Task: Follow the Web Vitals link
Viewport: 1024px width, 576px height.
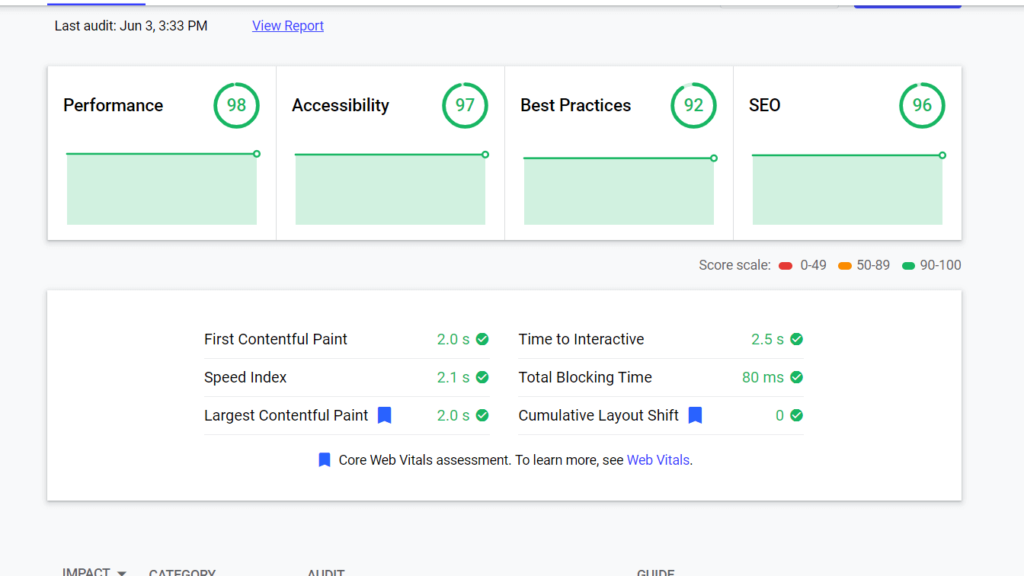Action: tap(658, 460)
